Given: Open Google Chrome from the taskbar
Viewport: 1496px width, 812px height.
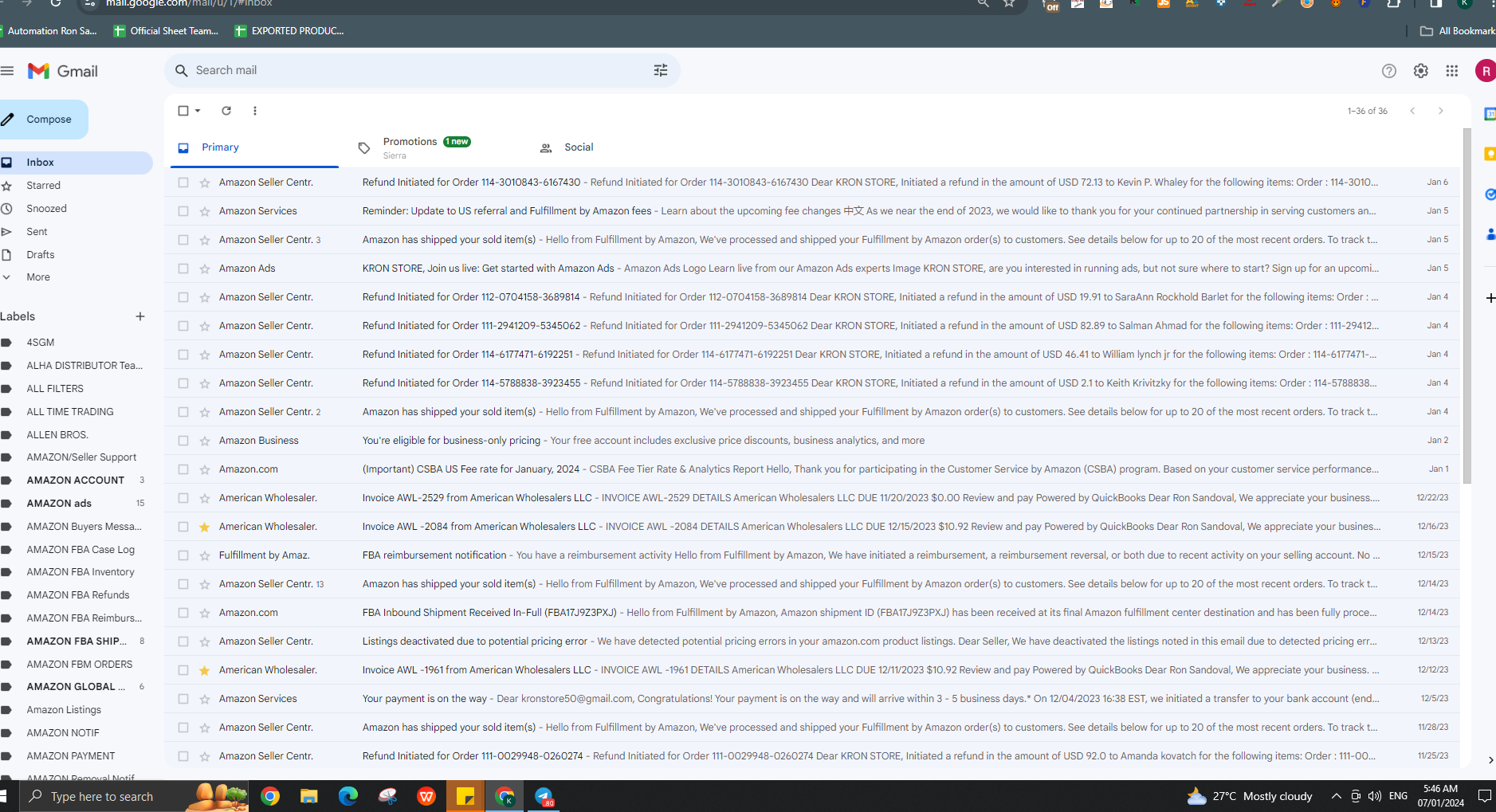Looking at the screenshot, I should pos(270,796).
